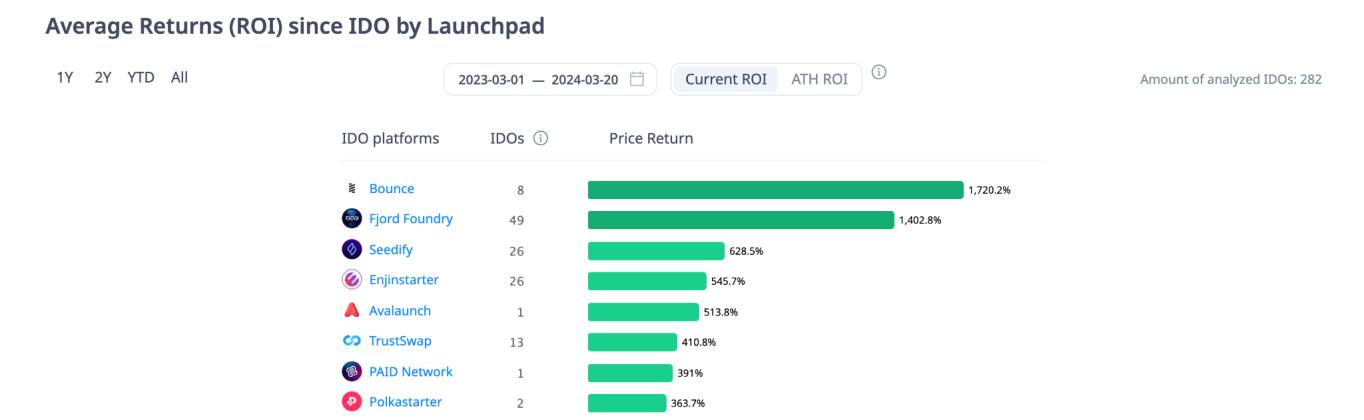1364x420 pixels.
Task: Select the YTD time range
Action: (x=141, y=77)
